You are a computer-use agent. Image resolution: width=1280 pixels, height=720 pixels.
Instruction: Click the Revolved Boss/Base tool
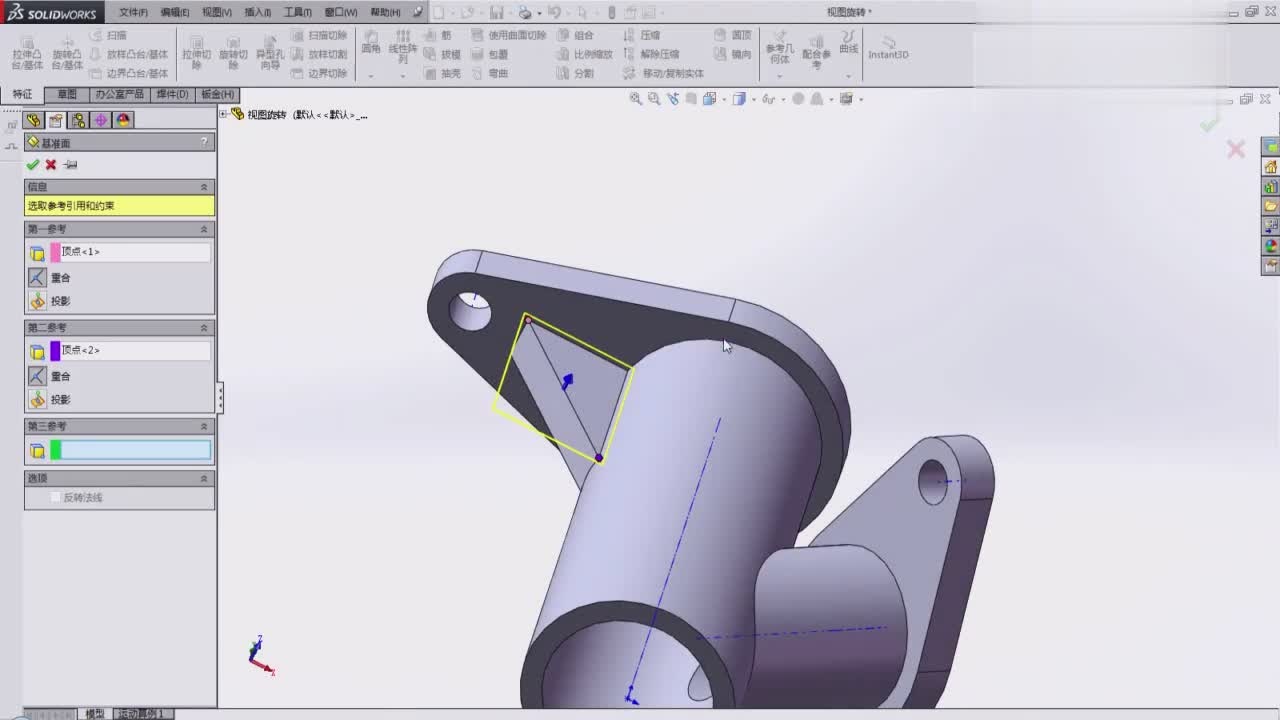67,52
